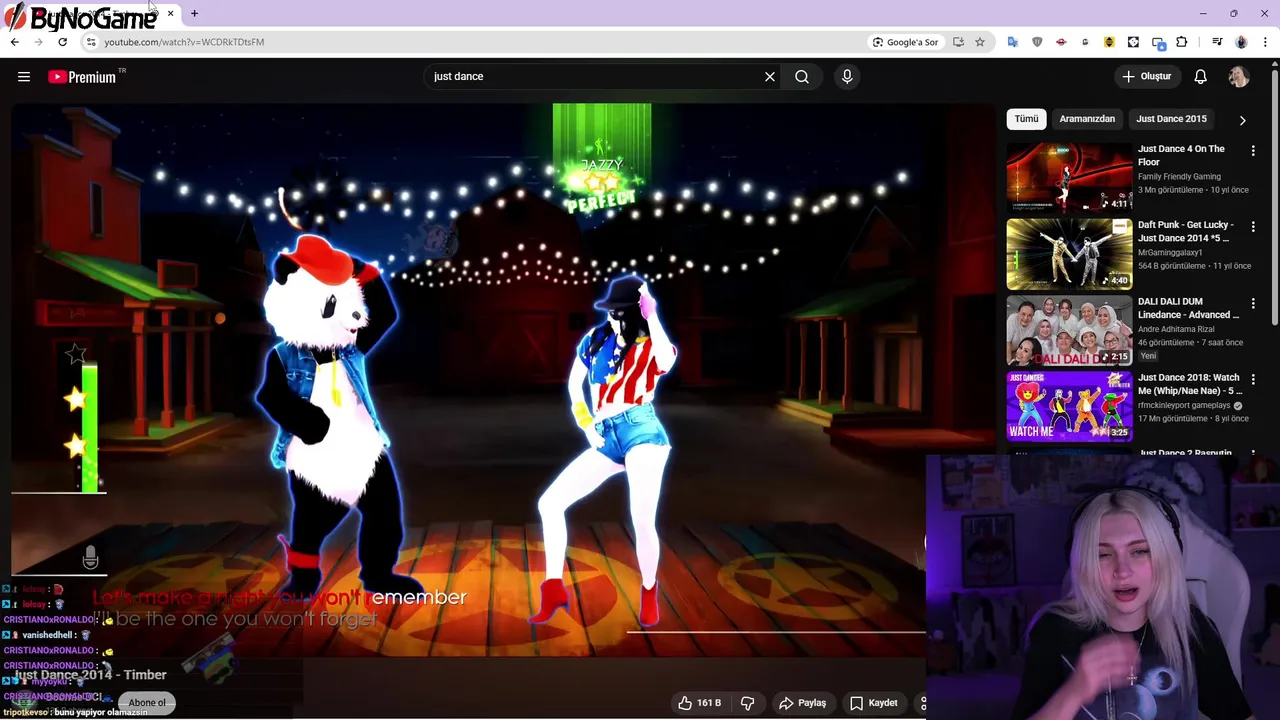Viewport: 1280px width, 720px height.
Task: Open a new browser tab
Action: pyautogui.click(x=194, y=14)
